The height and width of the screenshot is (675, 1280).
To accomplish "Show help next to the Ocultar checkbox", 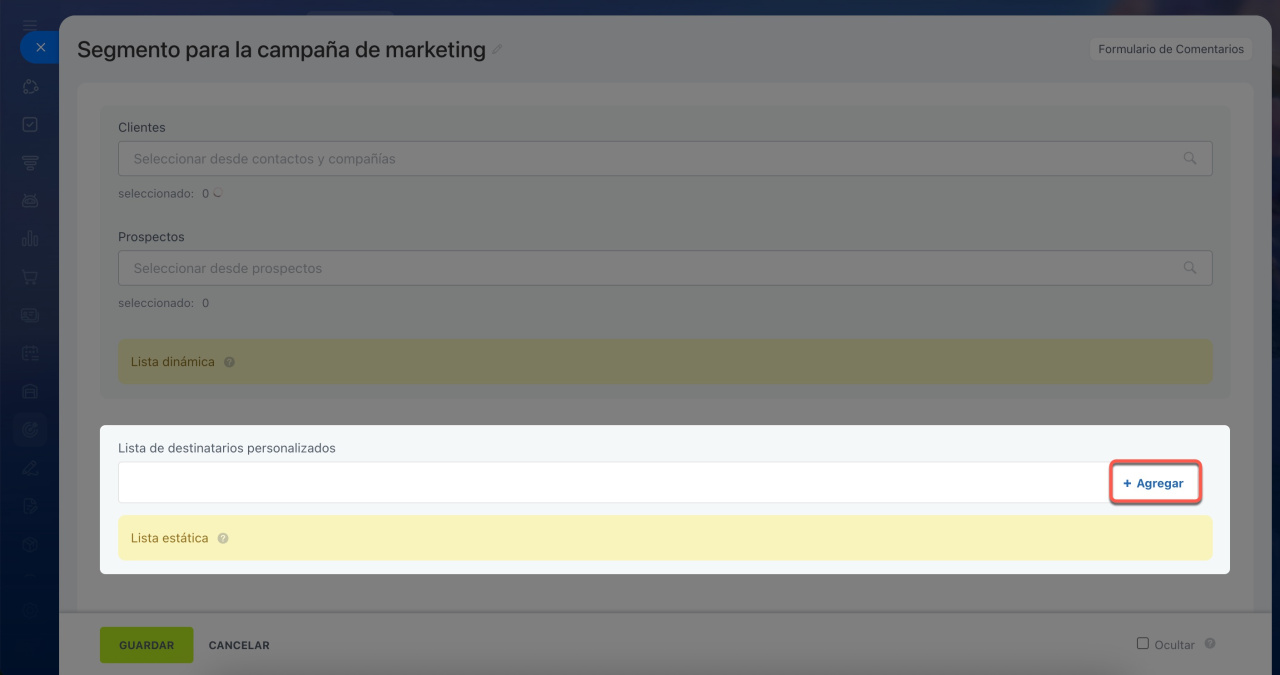I will pos(1210,644).
